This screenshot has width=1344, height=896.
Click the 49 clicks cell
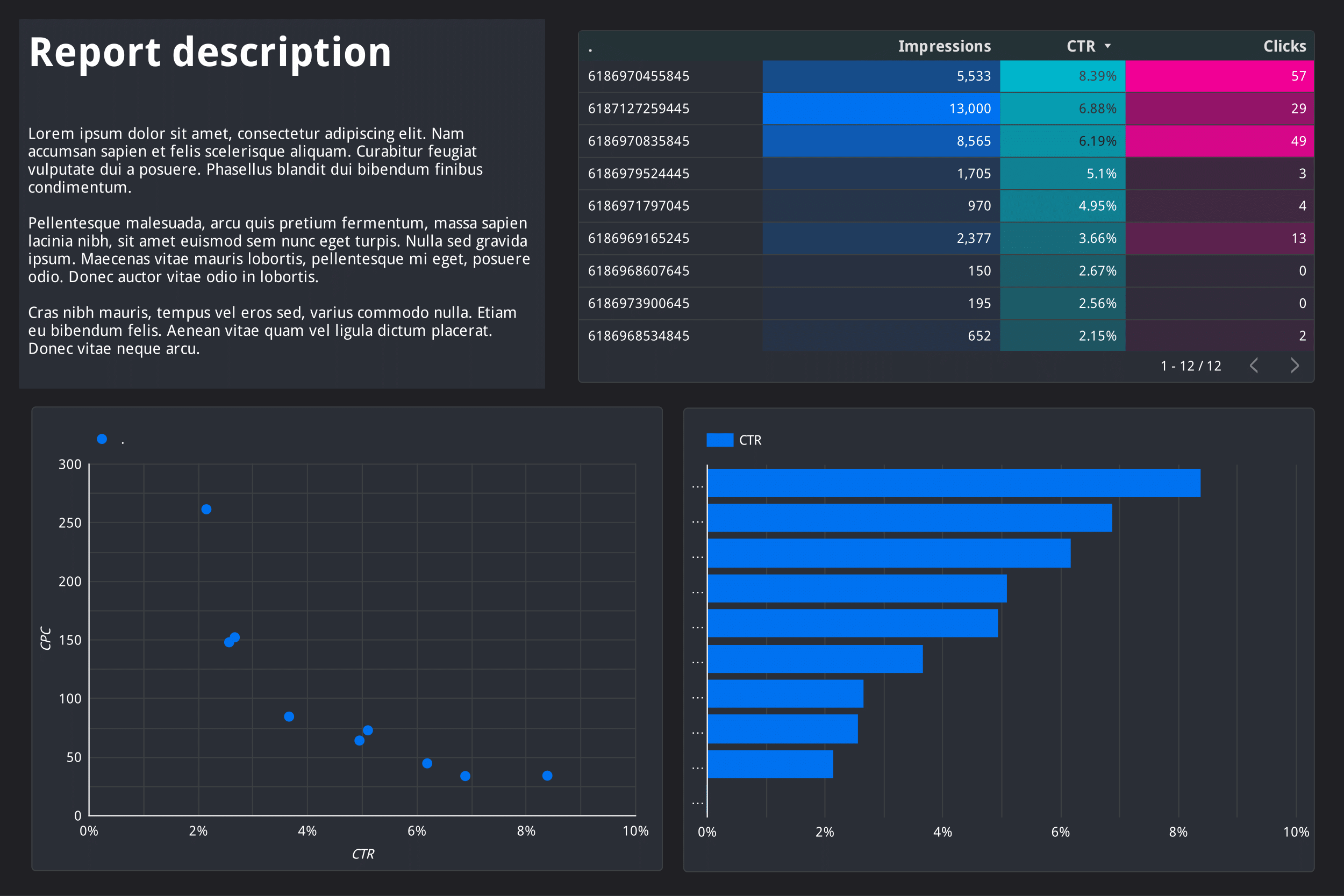tap(1220, 141)
